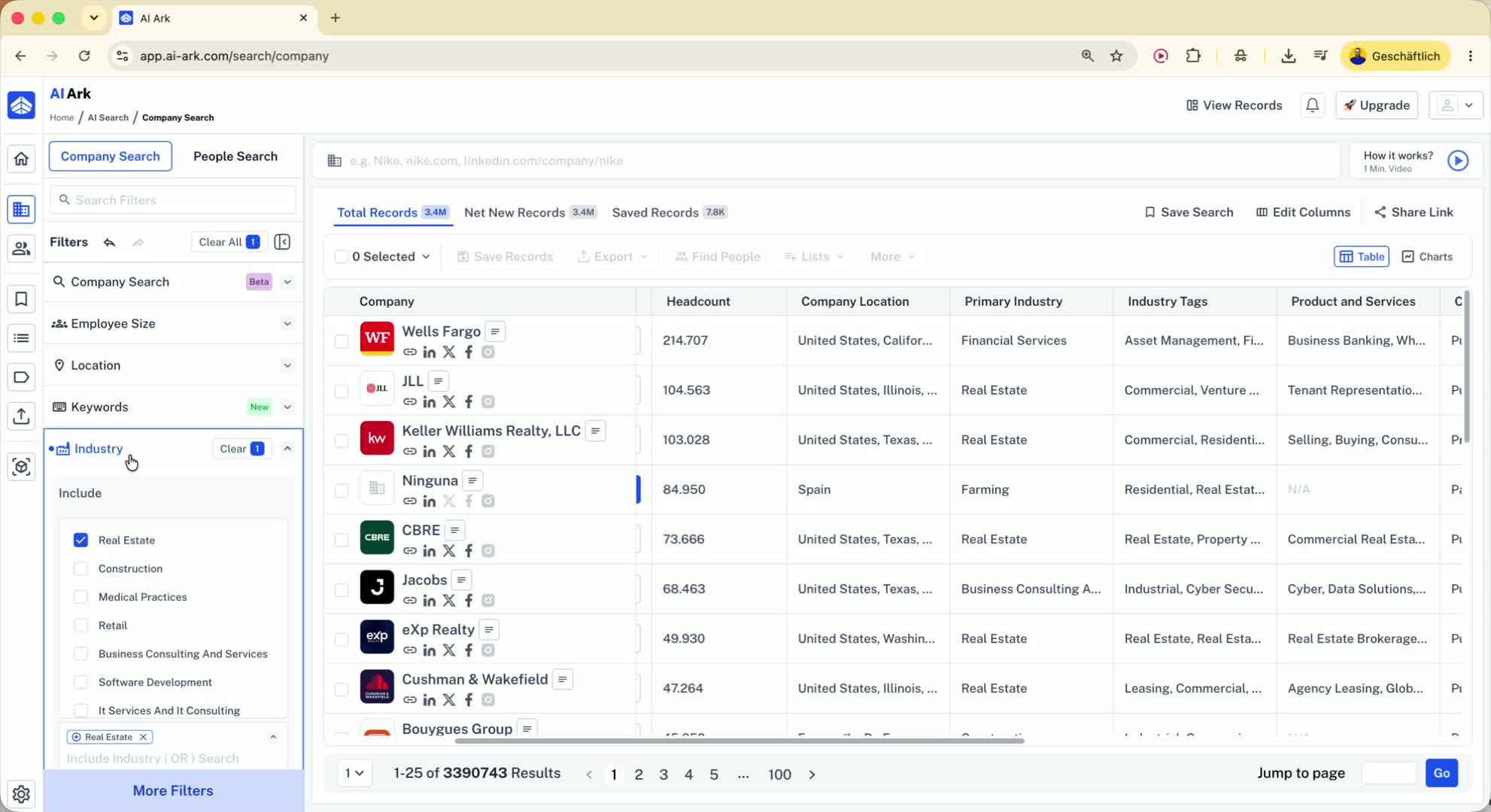Image resolution: width=1491 pixels, height=812 pixels.
Task: Click View Records
Action: point(1234,105)
